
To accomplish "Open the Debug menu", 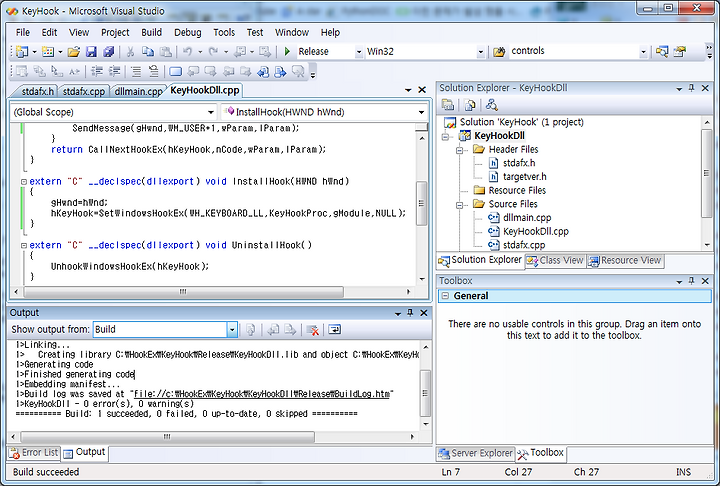I will point(188,32).
